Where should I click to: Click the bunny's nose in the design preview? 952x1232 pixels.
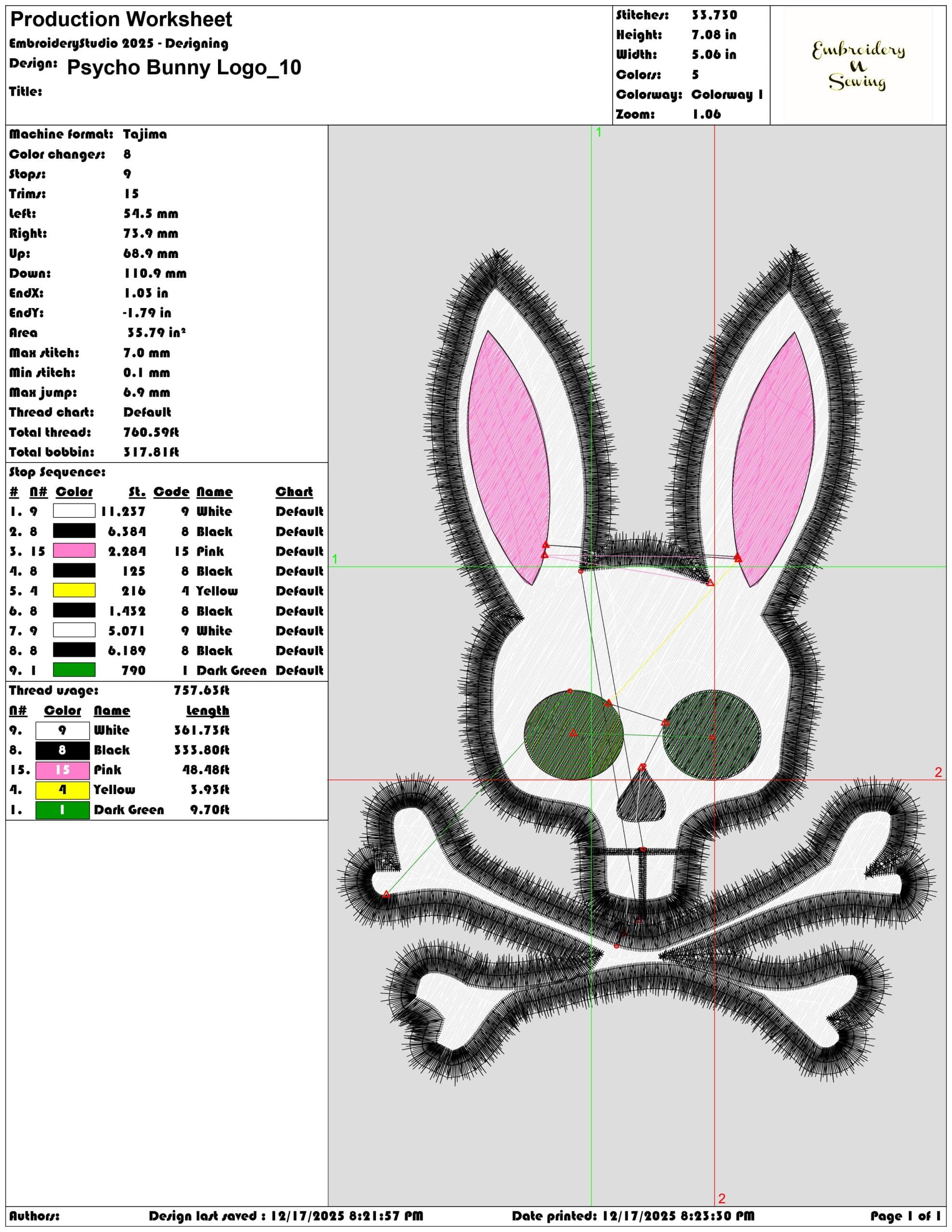[x=641, y=796]
